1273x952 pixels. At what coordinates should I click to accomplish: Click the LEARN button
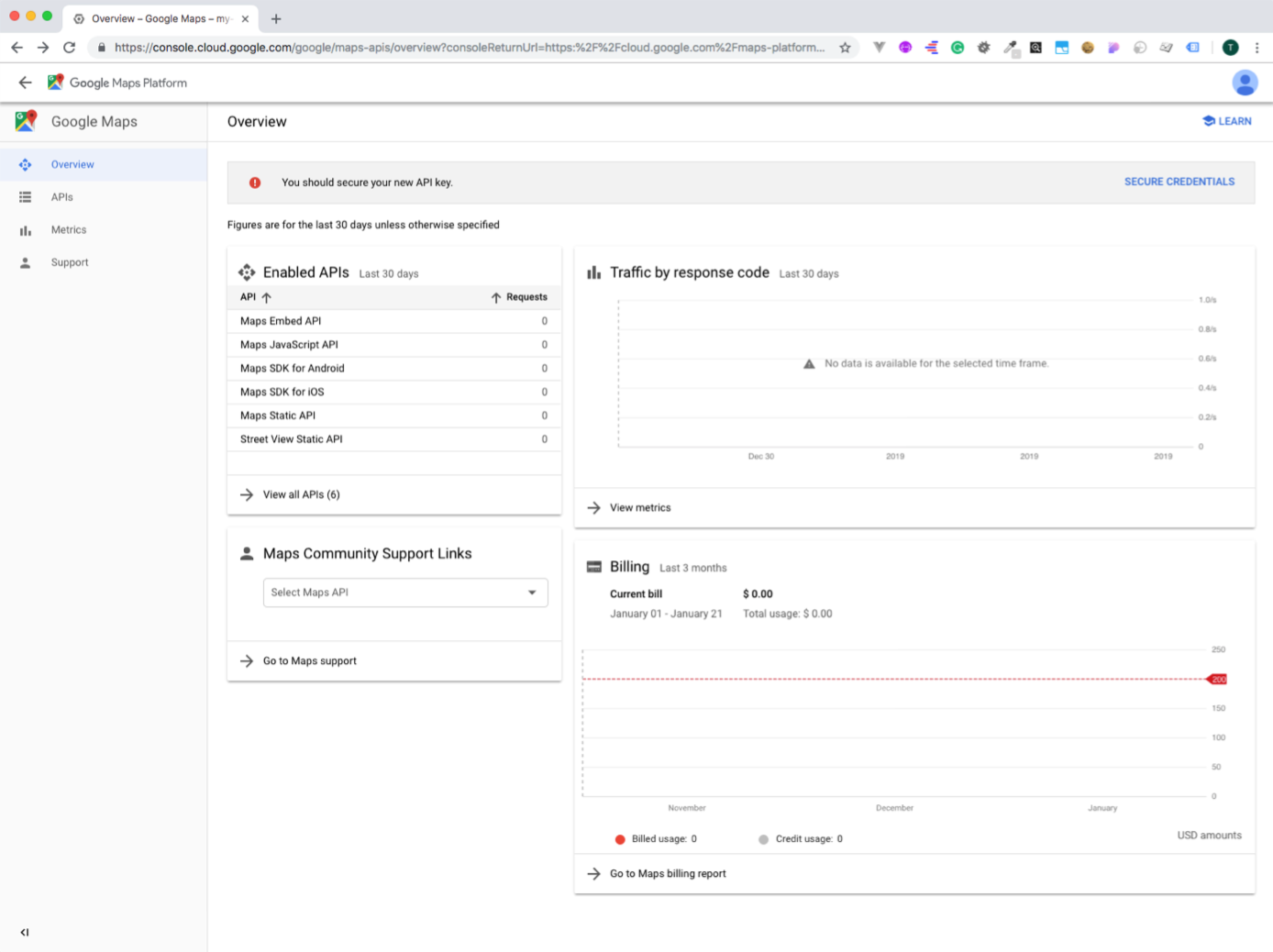click(1227, 121)
